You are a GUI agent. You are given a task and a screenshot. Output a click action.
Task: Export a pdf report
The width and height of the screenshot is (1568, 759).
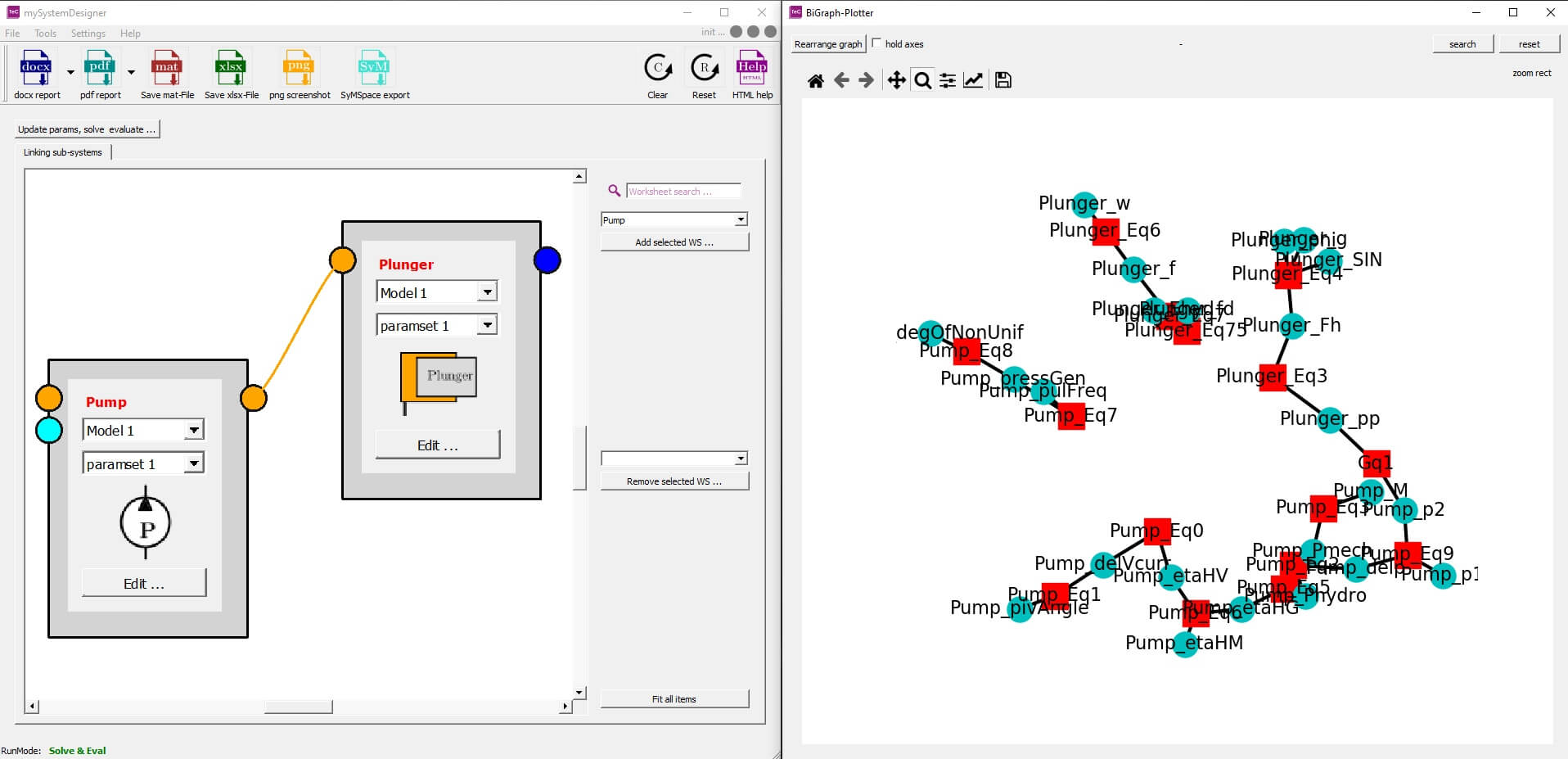pos(99,69)
